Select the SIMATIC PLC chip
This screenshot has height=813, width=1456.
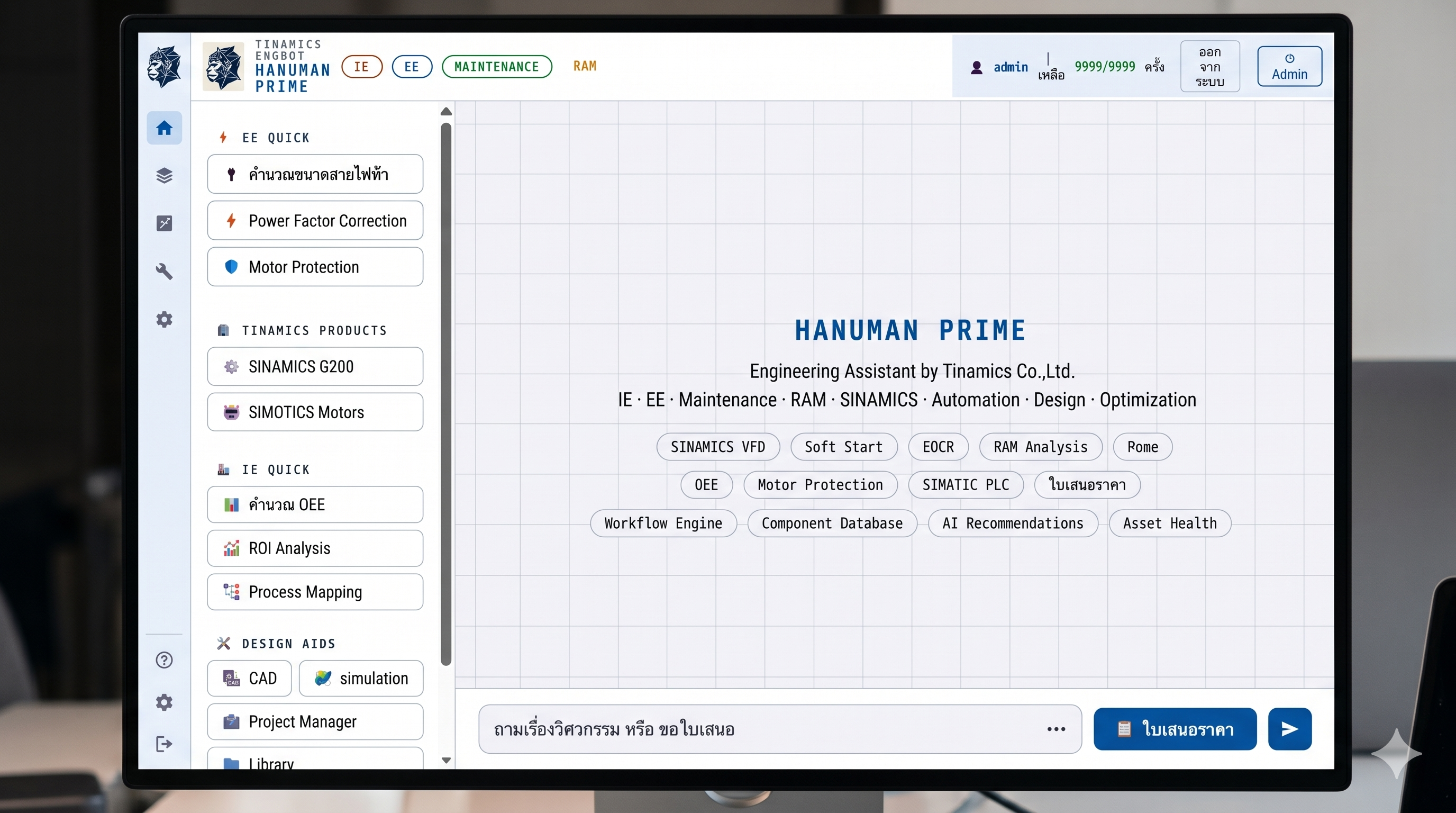(966, 484)
